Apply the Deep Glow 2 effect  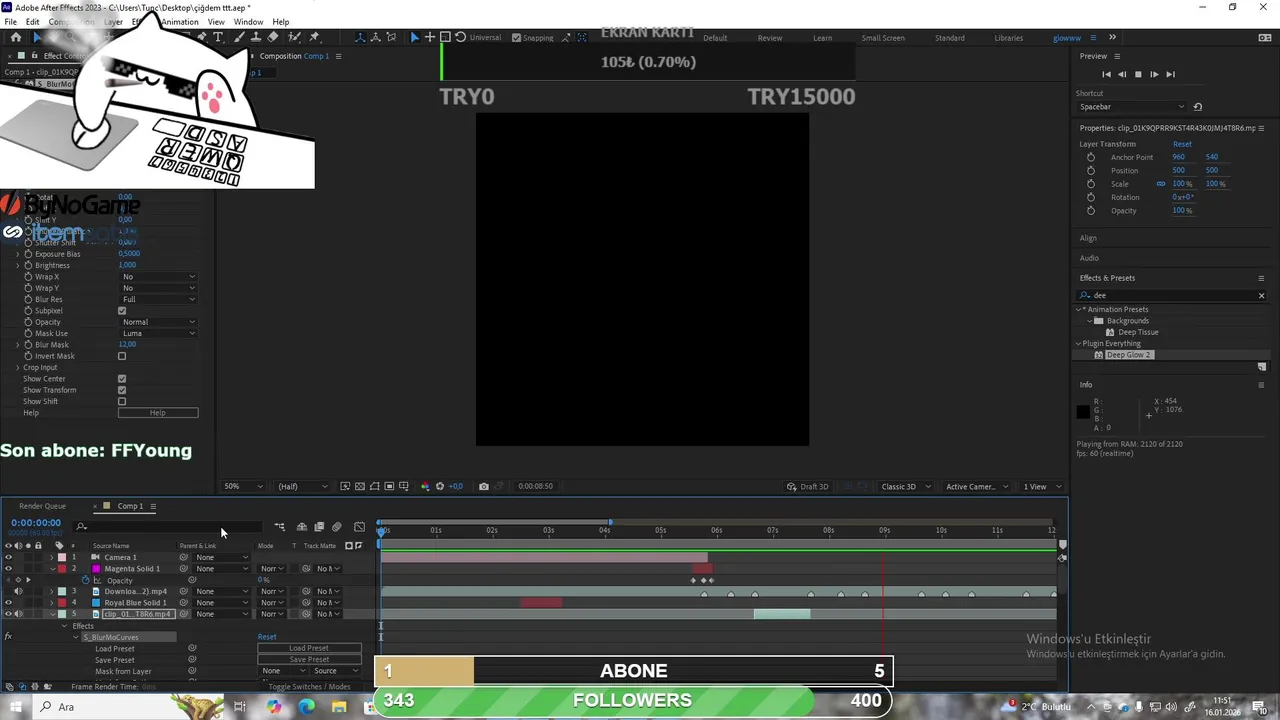[1129, 355]
